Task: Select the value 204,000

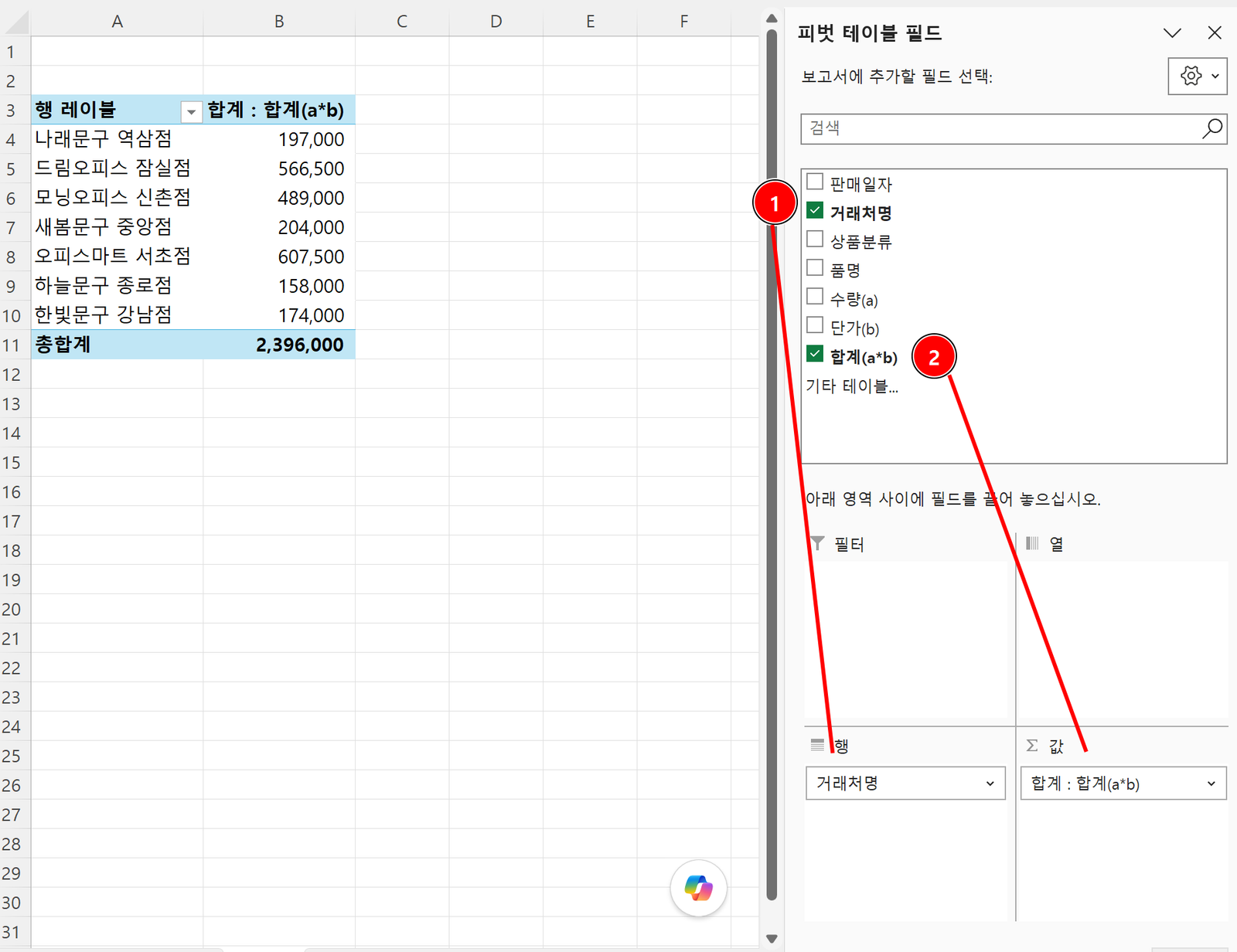Action: 279,227
